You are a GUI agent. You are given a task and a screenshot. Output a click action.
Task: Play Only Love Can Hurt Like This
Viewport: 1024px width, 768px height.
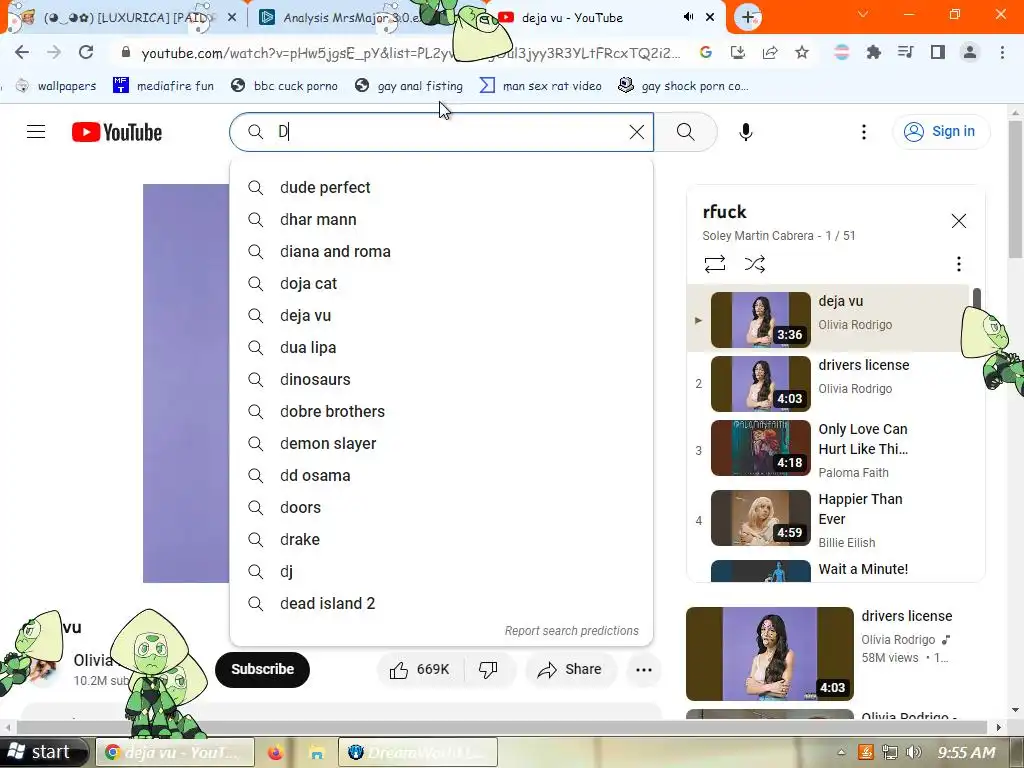pos(829,451)
